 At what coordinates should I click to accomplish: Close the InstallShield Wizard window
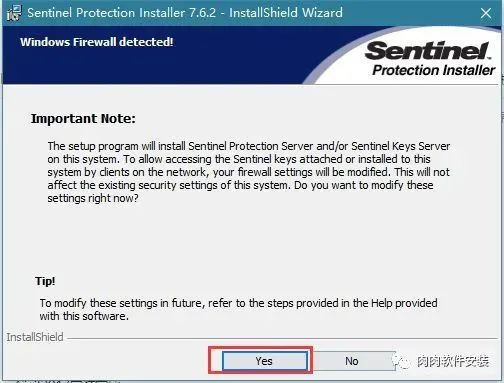(x=486, y=13)
